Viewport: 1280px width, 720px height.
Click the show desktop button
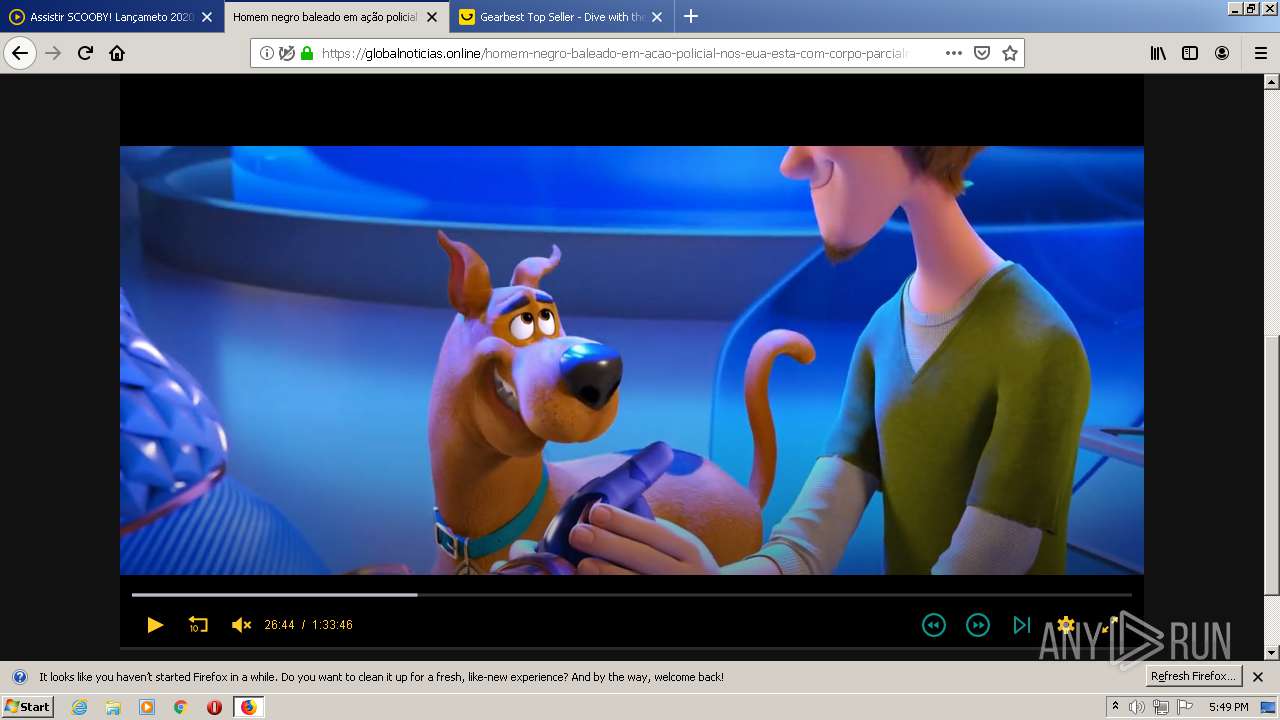[x=1268, y=707]
